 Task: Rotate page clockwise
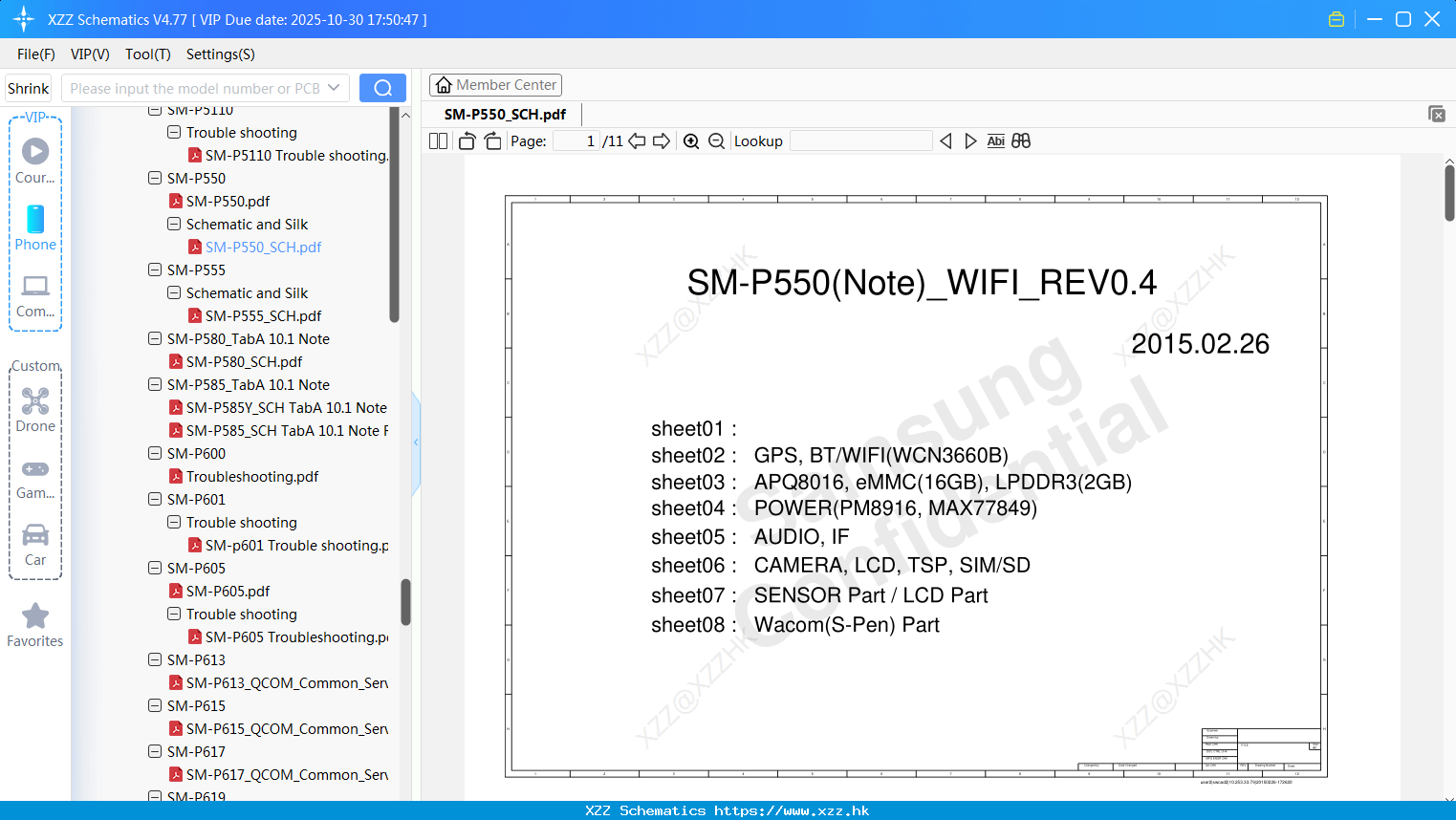click(492, 140)
